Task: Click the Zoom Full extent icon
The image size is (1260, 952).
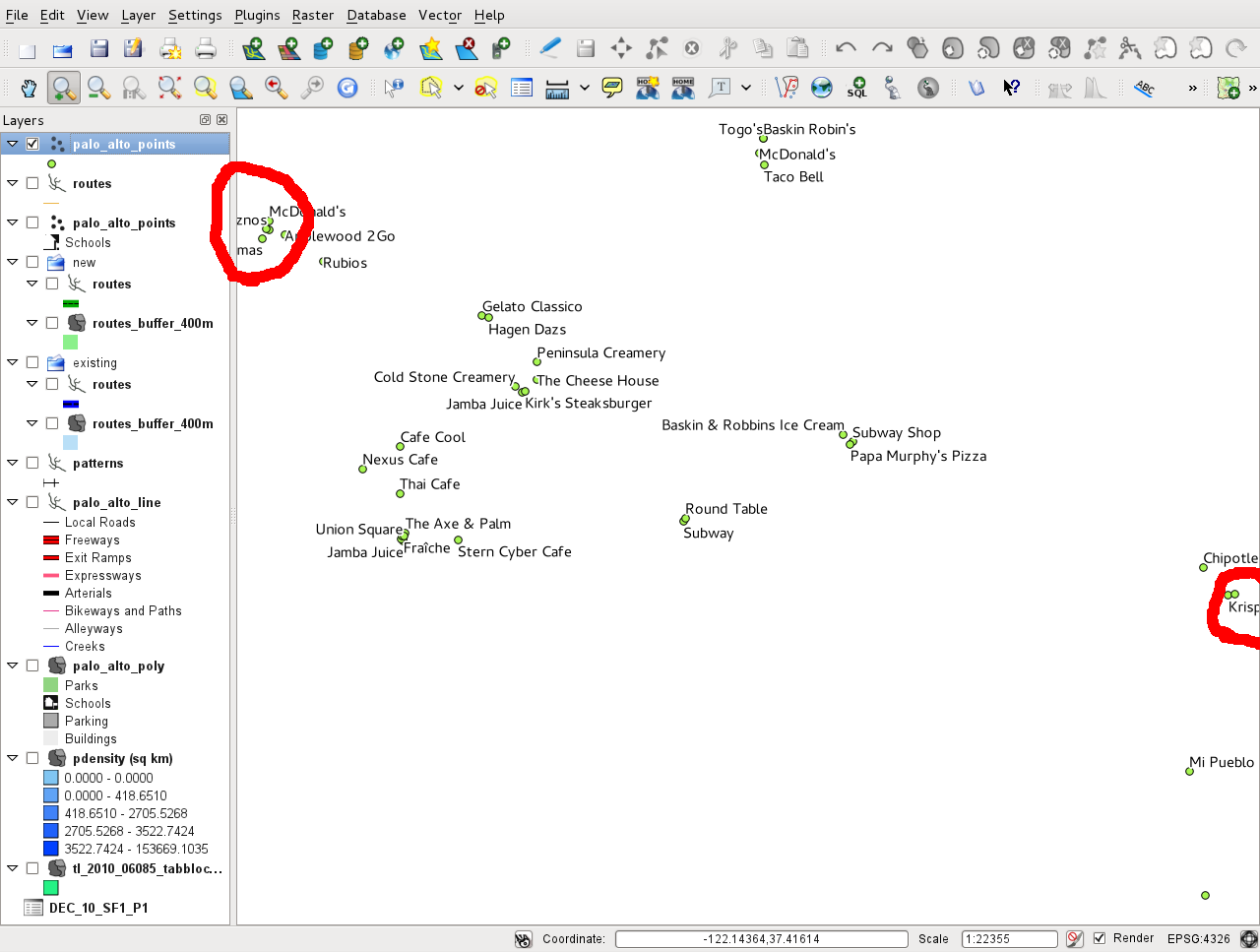Action: click(169, 89)
